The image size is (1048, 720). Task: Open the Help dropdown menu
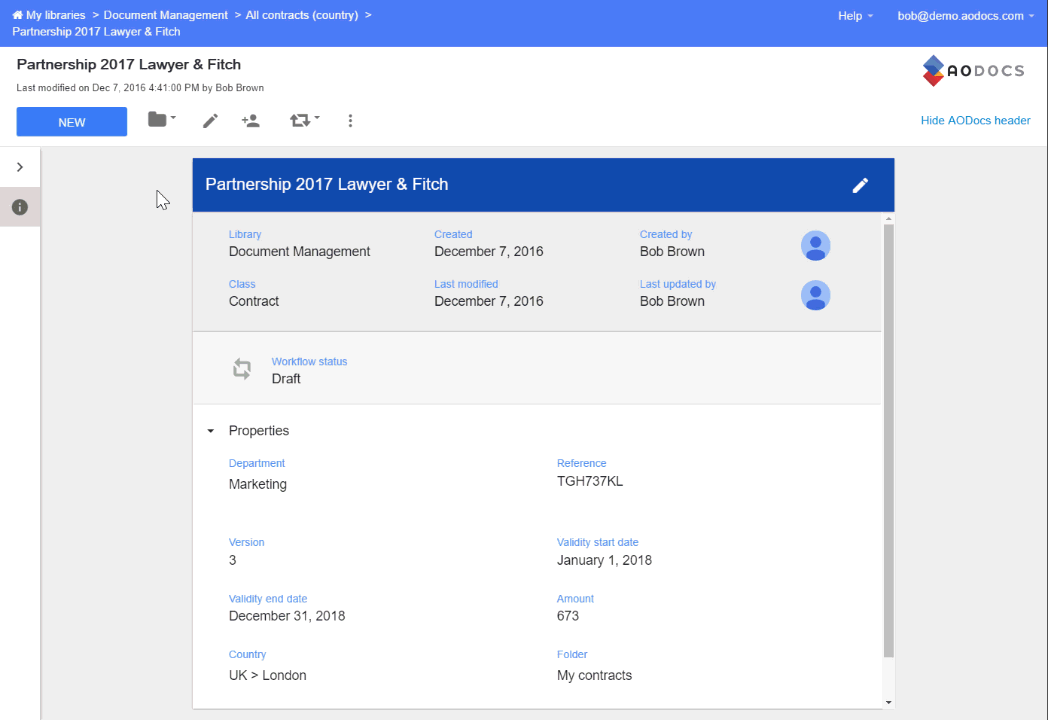[x=856, y=15]
